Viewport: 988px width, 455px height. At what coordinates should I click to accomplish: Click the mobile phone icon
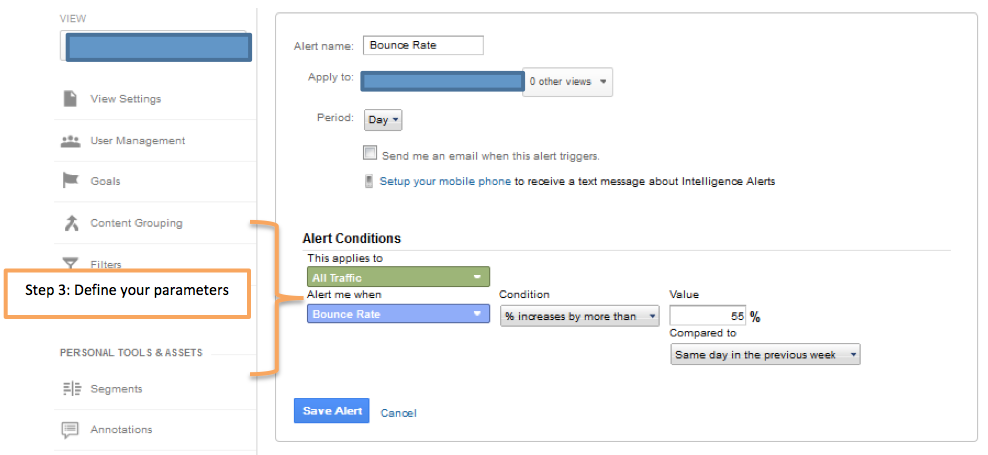pyautogui.click(x=369, y=182)
